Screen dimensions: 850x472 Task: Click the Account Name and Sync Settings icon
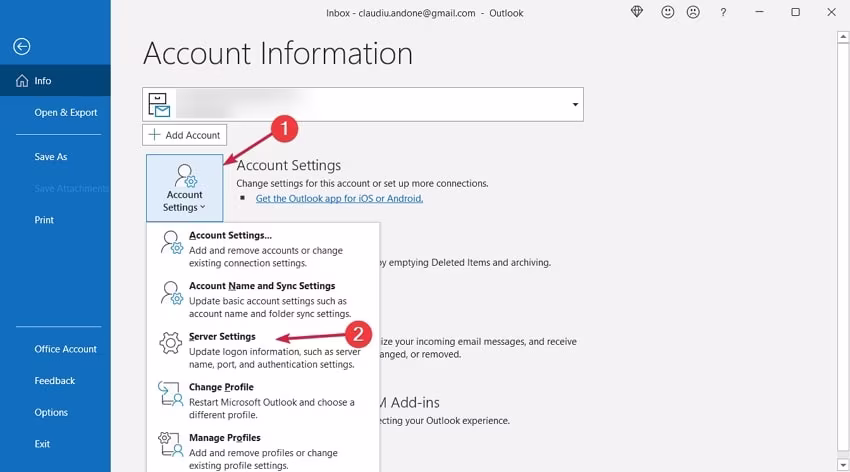[171, 293]
